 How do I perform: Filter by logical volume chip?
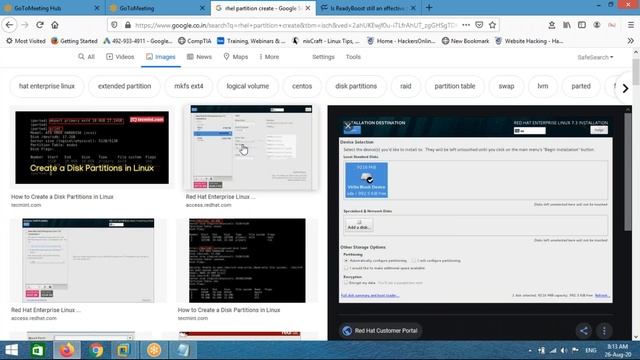[x=248, y=86]
